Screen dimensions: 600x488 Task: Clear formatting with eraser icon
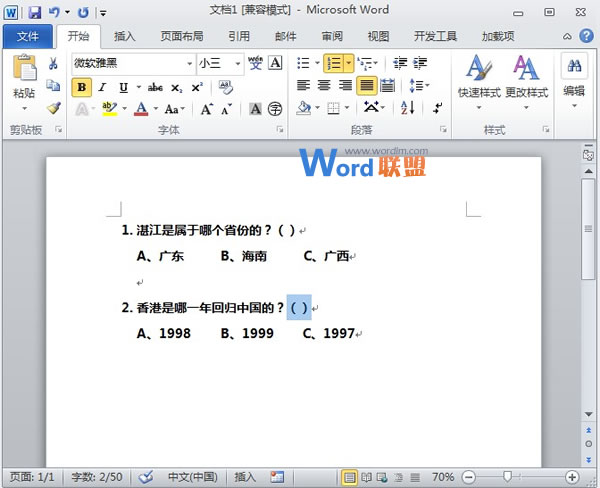click(x=226, y=87)
